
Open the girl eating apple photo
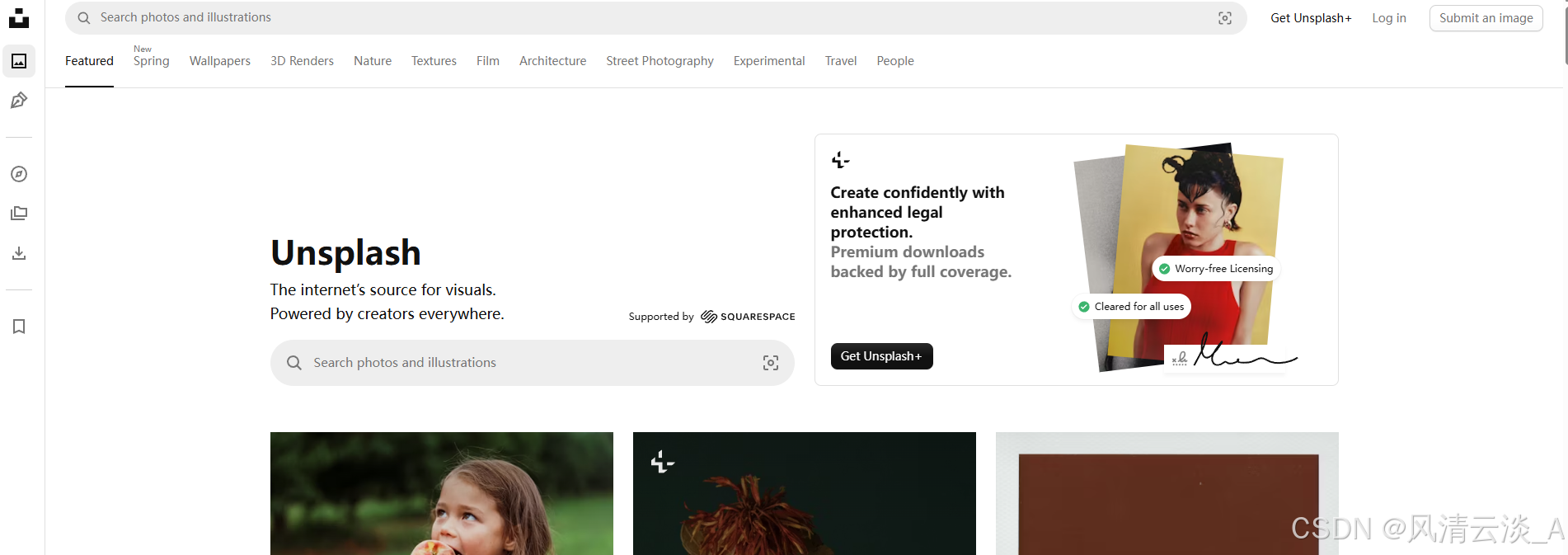tap(442, 493)
